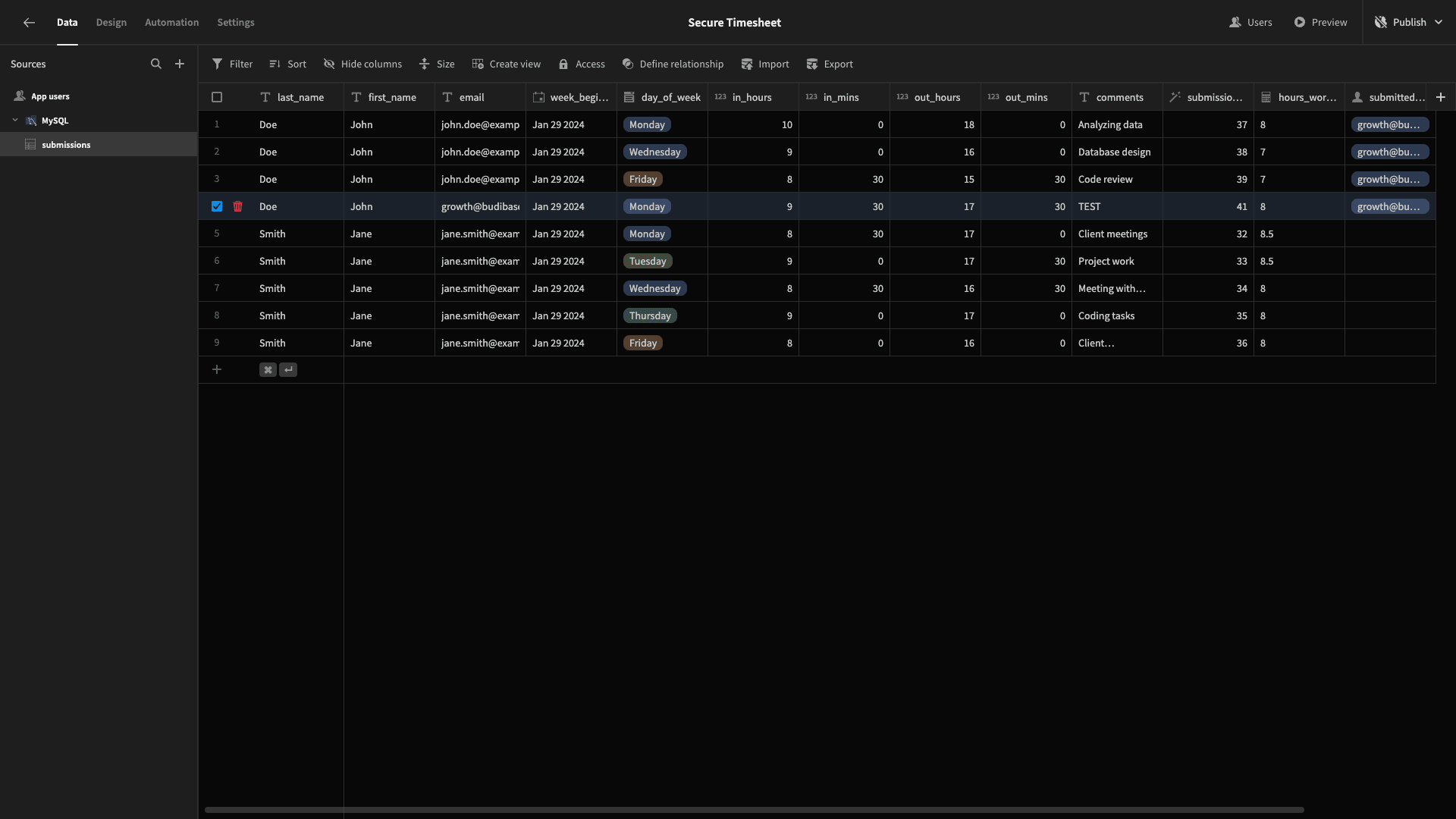The width and height of the screenshot is (1456, 819).
Task: Select App users in Sources
Action: point(50,96)
